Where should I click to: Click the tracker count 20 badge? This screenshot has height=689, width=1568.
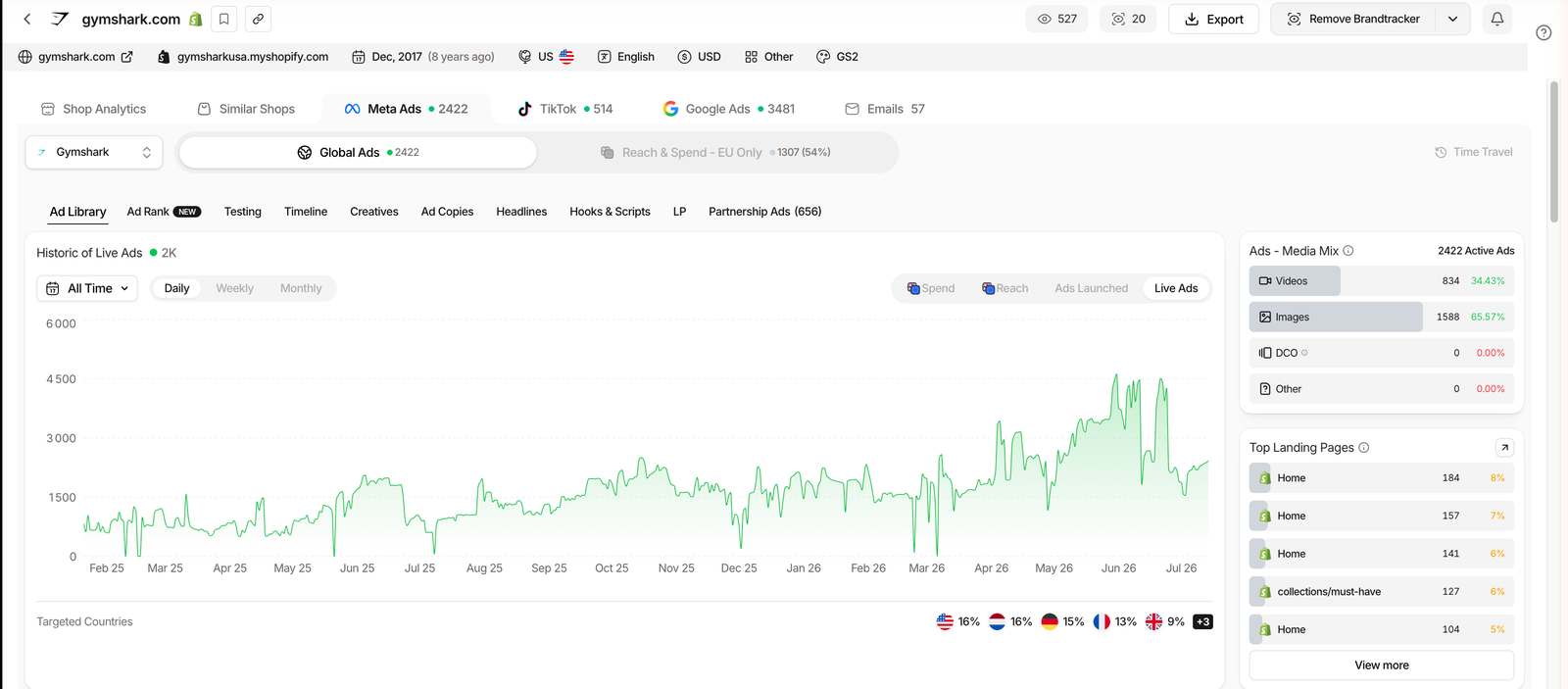[x=1128, y=19]
